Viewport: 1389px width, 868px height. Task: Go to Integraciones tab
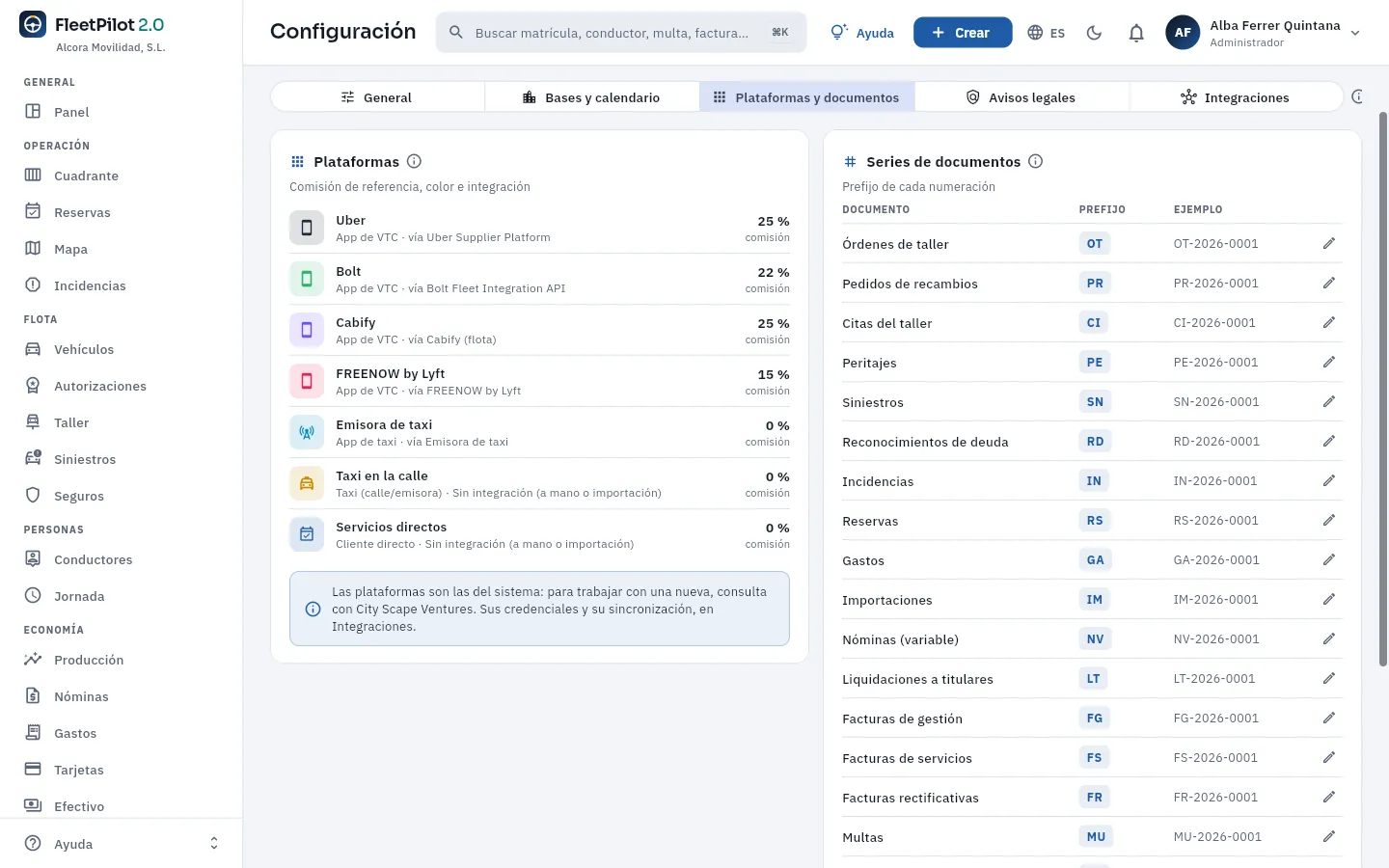[x=1236, y=97]
